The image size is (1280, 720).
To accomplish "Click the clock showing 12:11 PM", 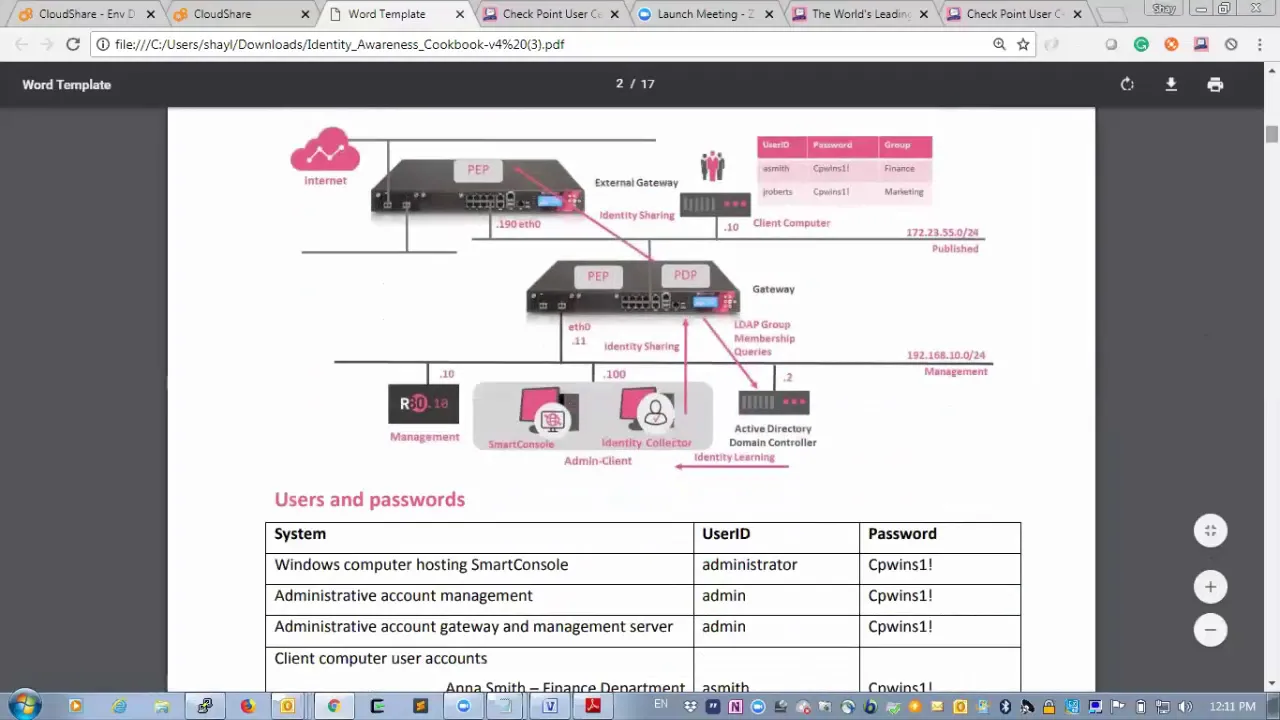I will pos(1232,707).
